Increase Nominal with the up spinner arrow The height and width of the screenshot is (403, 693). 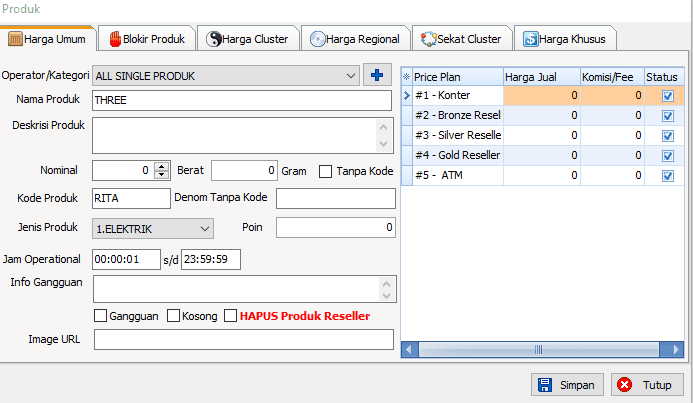click(x=162, y=166)
